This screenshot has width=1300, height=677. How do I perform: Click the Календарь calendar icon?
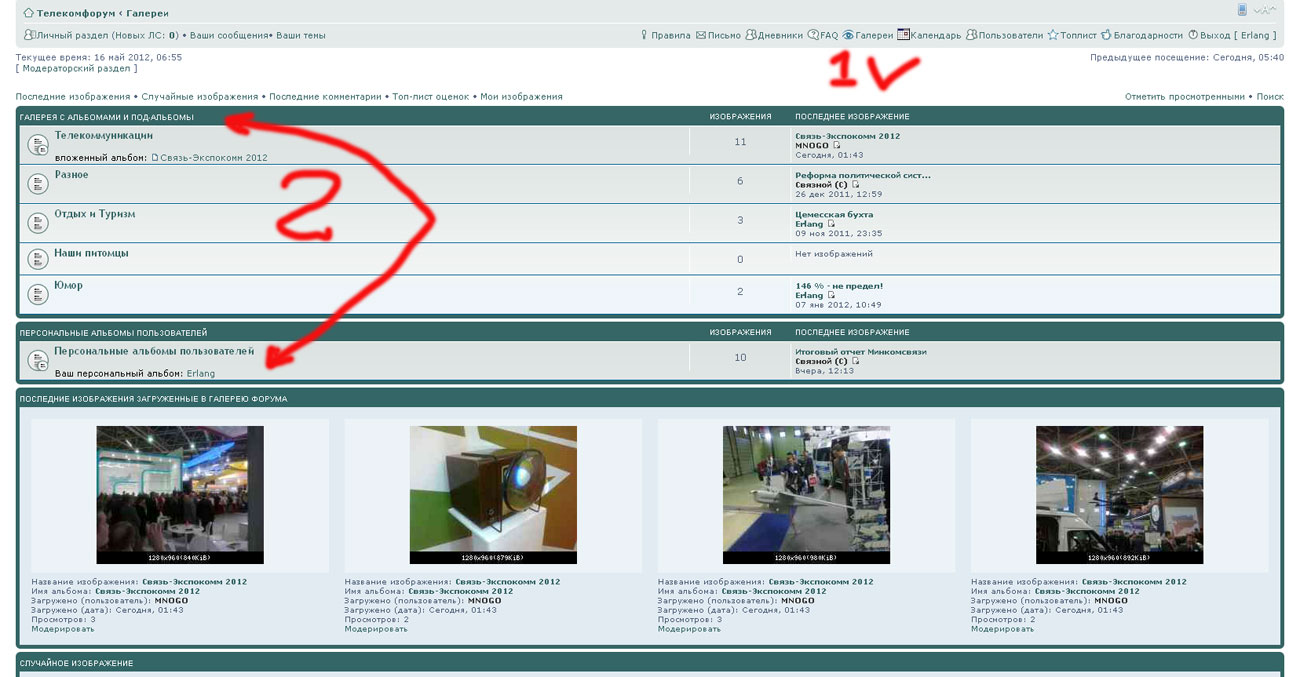tap(903, 35)
